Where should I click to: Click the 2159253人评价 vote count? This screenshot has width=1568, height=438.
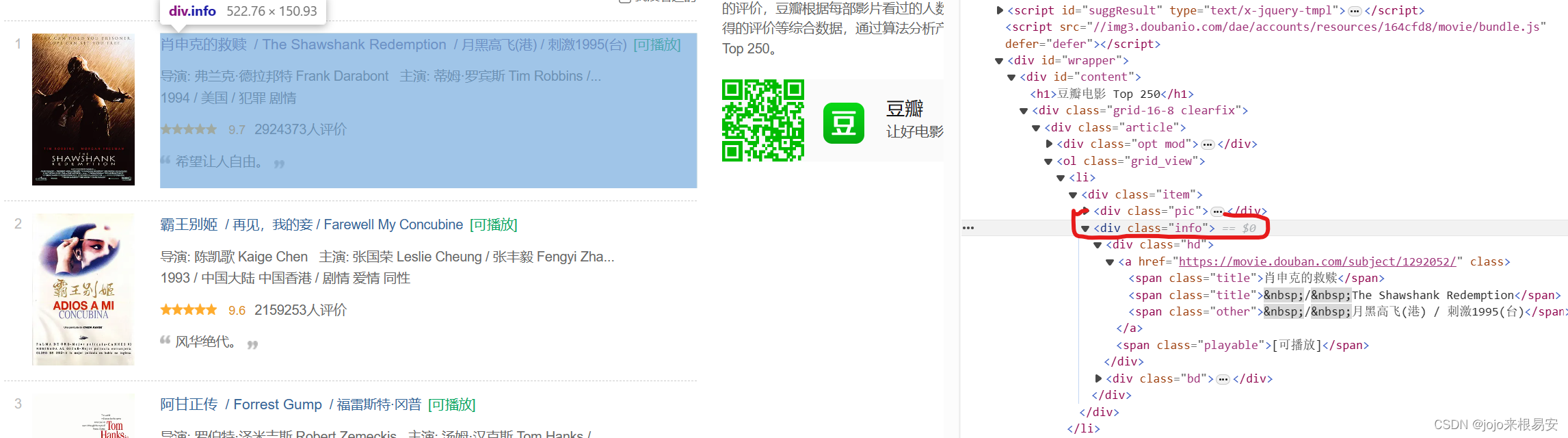[x=301, y=310]
